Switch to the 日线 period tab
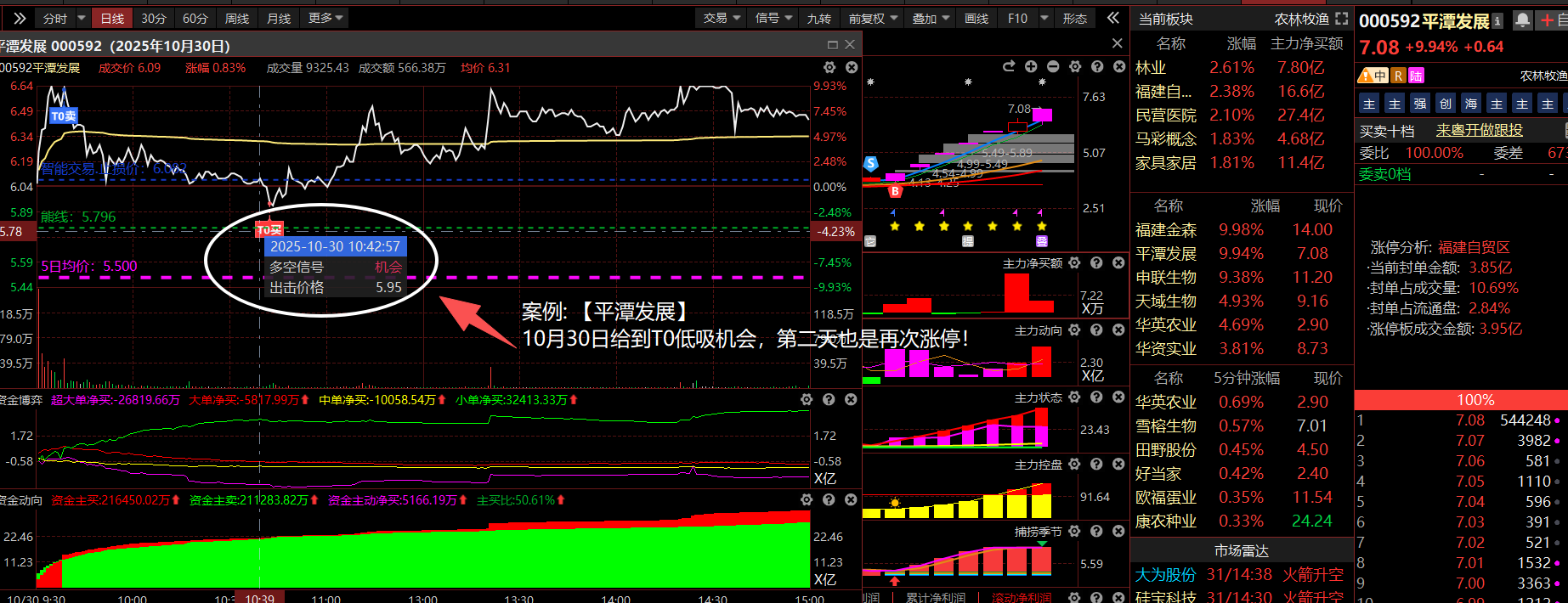Viewport: 1568px width, 603px height. click(112, 19)
